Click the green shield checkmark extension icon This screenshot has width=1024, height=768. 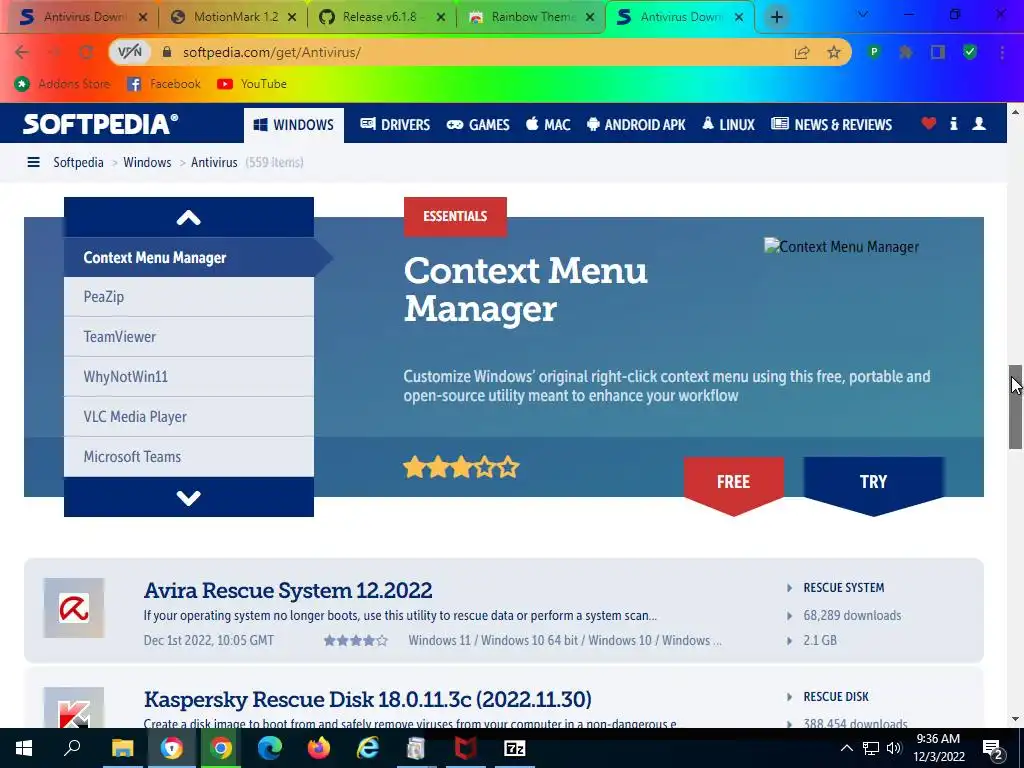tap(970, 52)
